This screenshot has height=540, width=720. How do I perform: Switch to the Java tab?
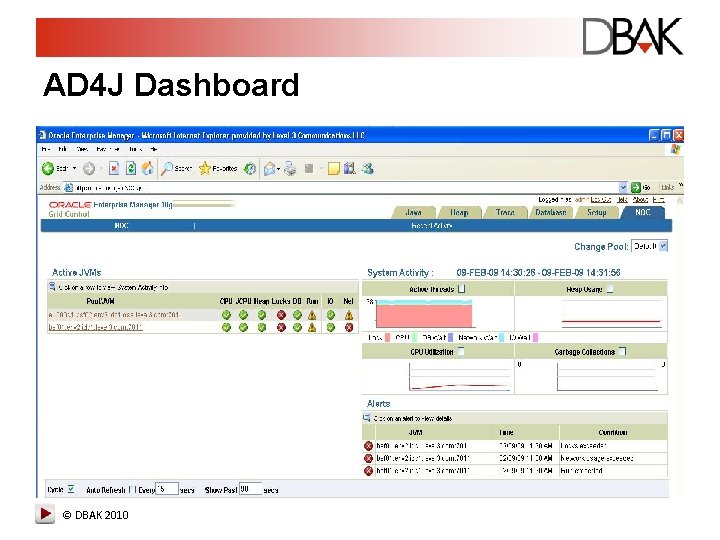pyautogui.click(x=414, y=212)
